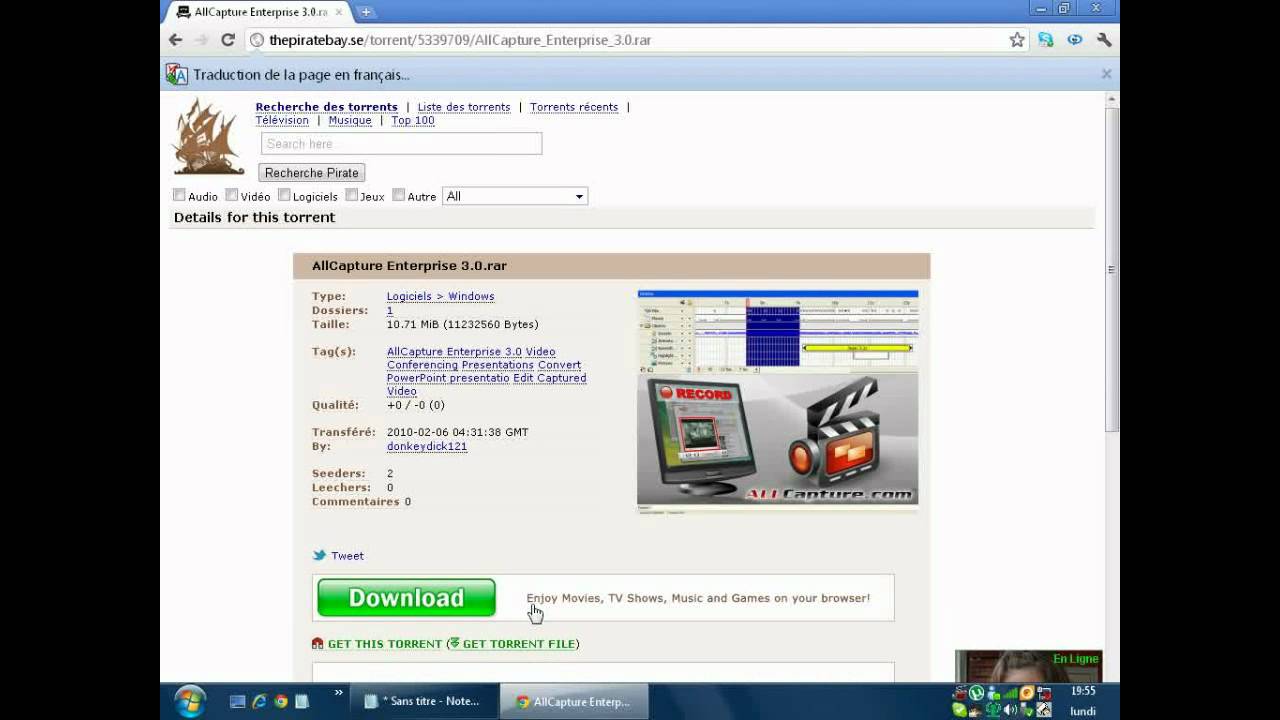Click the AllCapture Enterprise 3.0 tag link
The width and height of the screenshot is (1280, 720).
pyautogui.click(x=454, y=352)
